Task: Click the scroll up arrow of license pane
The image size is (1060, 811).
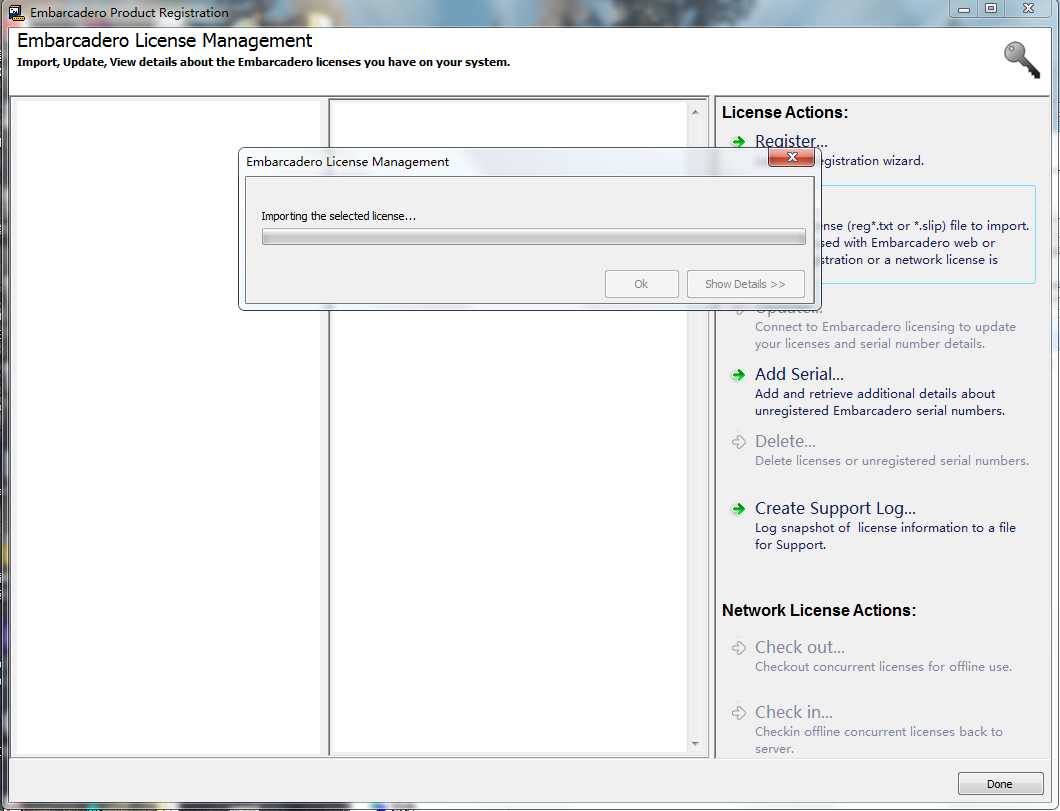Action: pos(696,112)
